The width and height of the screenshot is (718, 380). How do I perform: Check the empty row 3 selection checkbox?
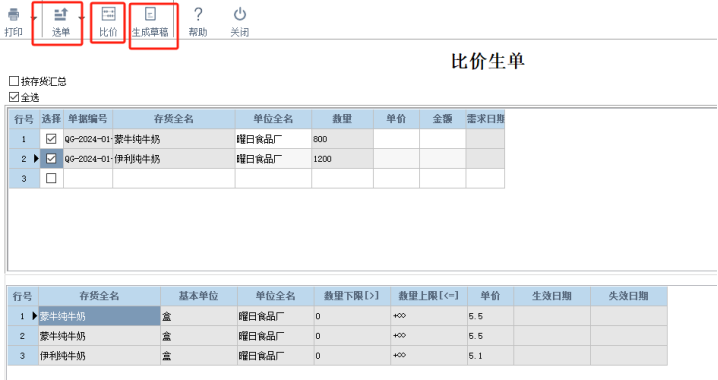(51, 178)
